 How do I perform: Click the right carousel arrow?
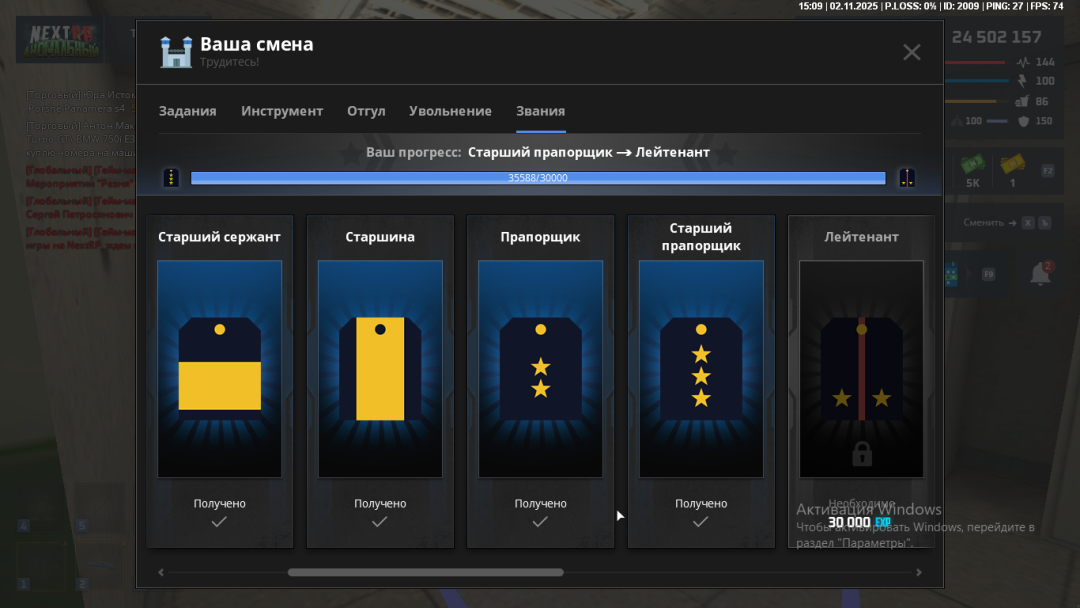(x=919, y=572)
